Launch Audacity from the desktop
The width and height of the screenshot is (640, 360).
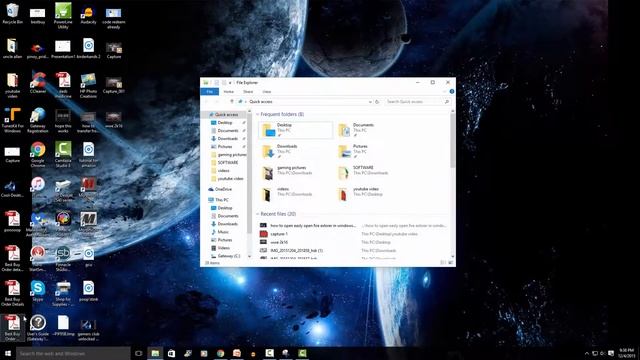tap(88, 13)
